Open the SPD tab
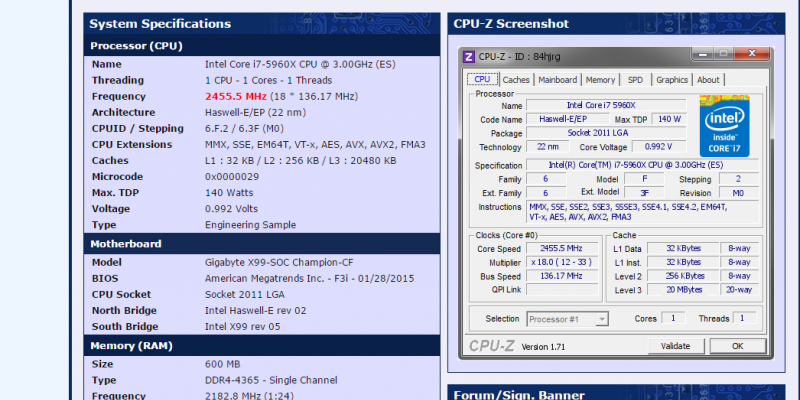Image resolution: width=800 pixels, height=400 pixels. (x=636, y=80)
